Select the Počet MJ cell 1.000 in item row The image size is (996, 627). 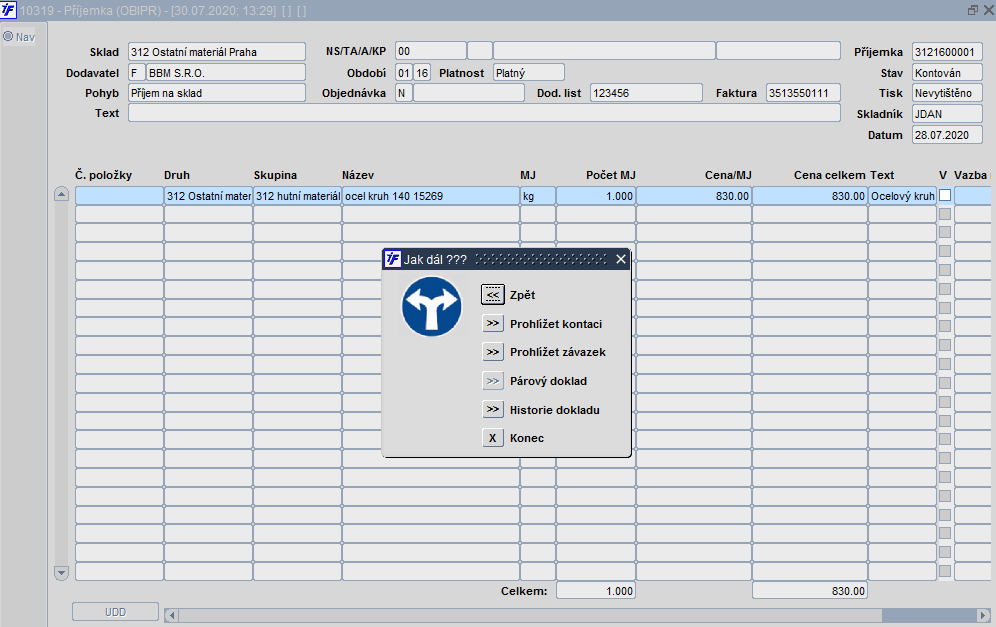tap(596, 196)
